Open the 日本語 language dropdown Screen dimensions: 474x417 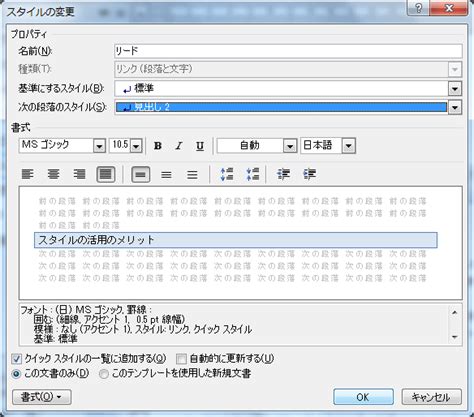coord(349,146)
